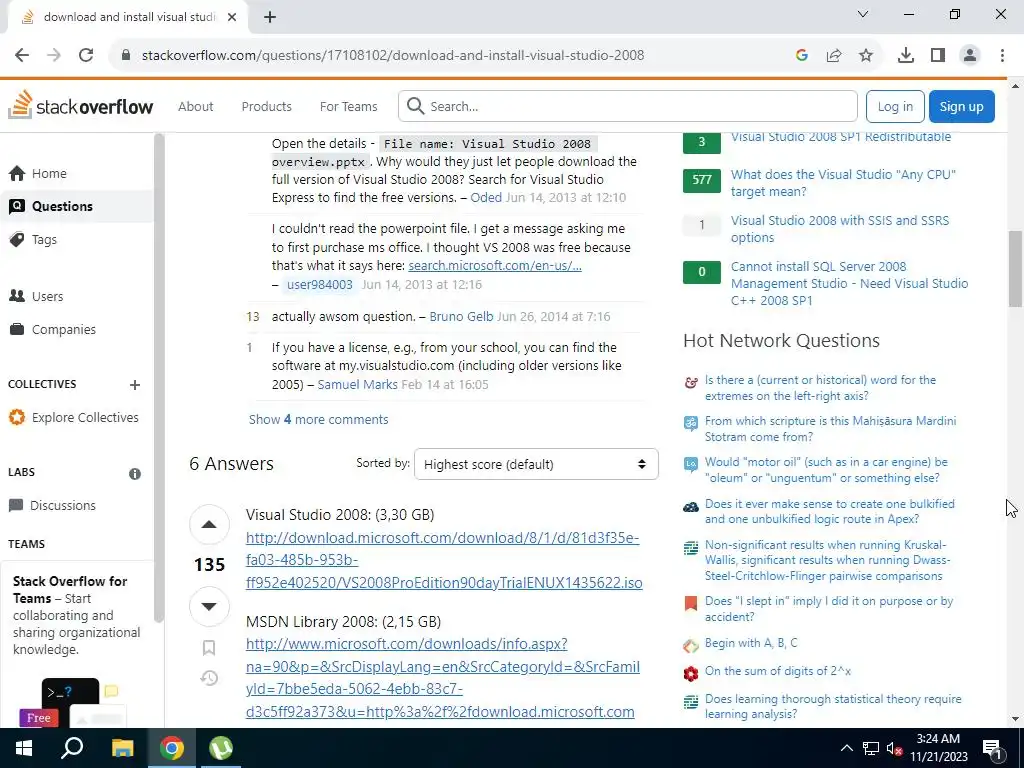1024x768 pixels.
Task: Click the Sign up button
Action: tap(961, 106)
